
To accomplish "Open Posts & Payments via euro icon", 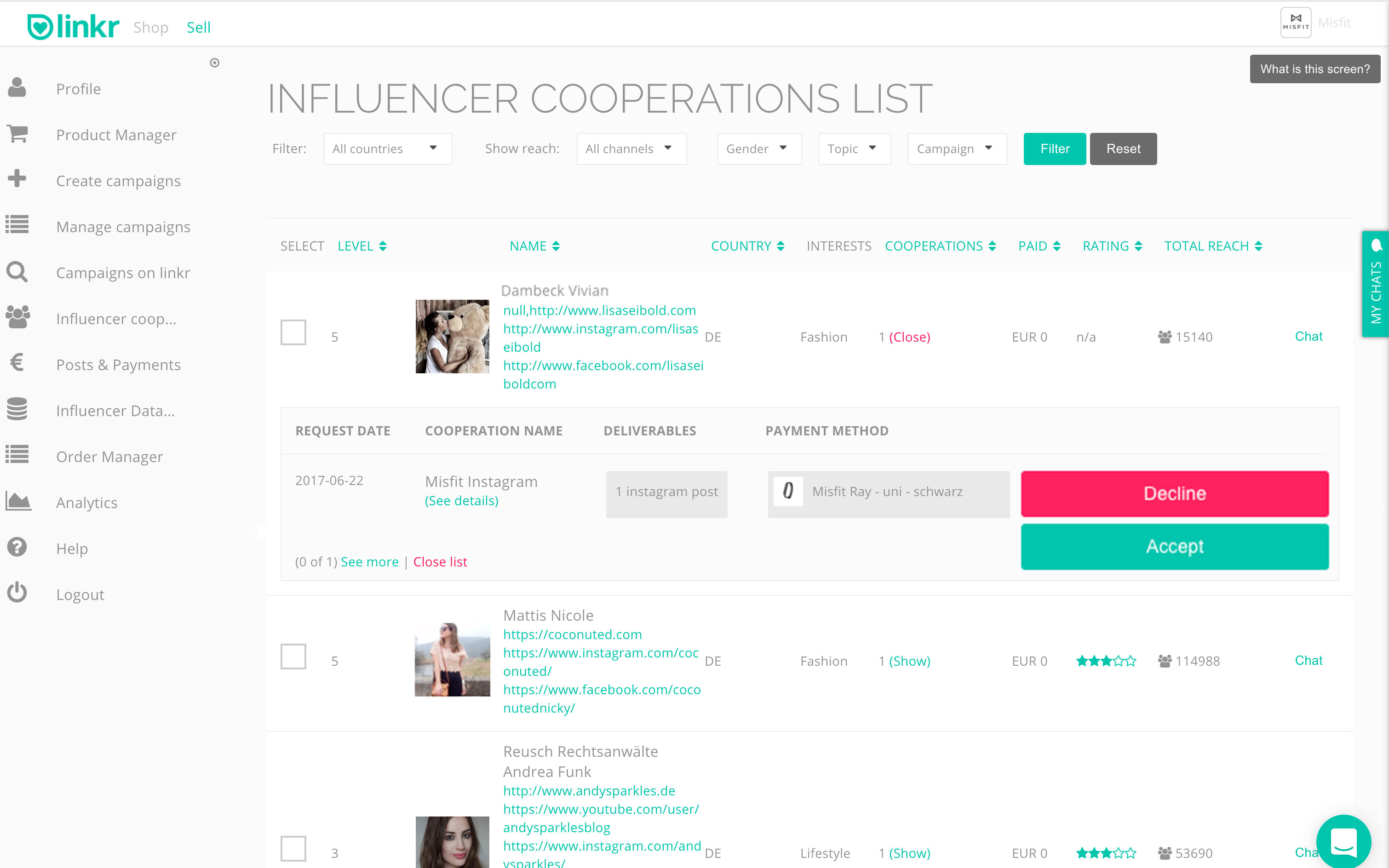I will pyautogui.click(x=17, y=364).
